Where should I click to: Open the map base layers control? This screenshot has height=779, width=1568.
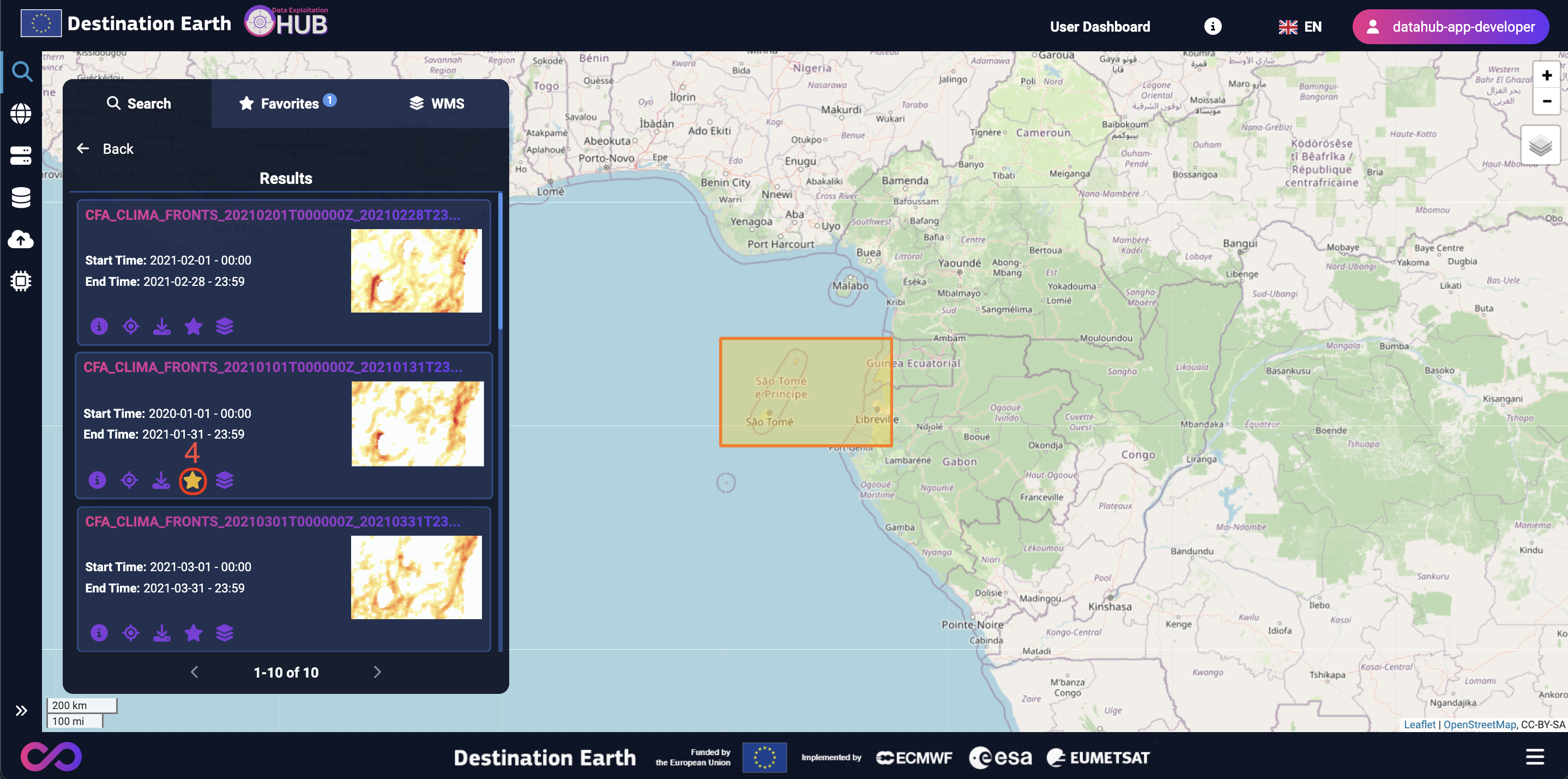tap(1540, 146)
